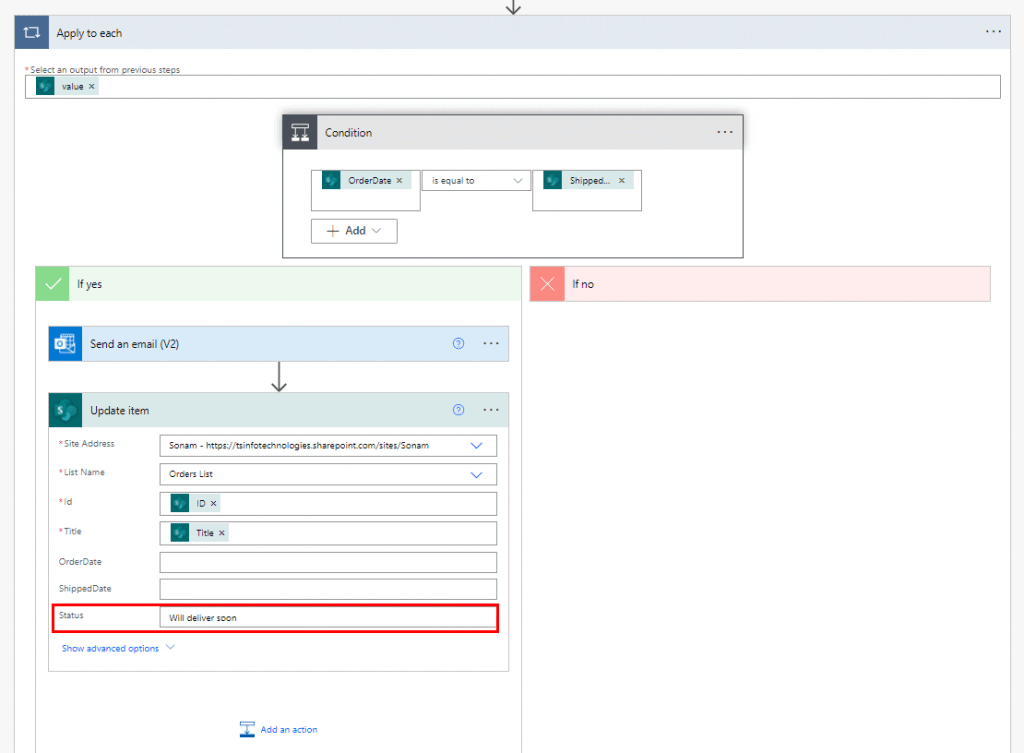Click the Condition title text
The width and height of the screenshot is (1024, 753).
coord(348,133)
